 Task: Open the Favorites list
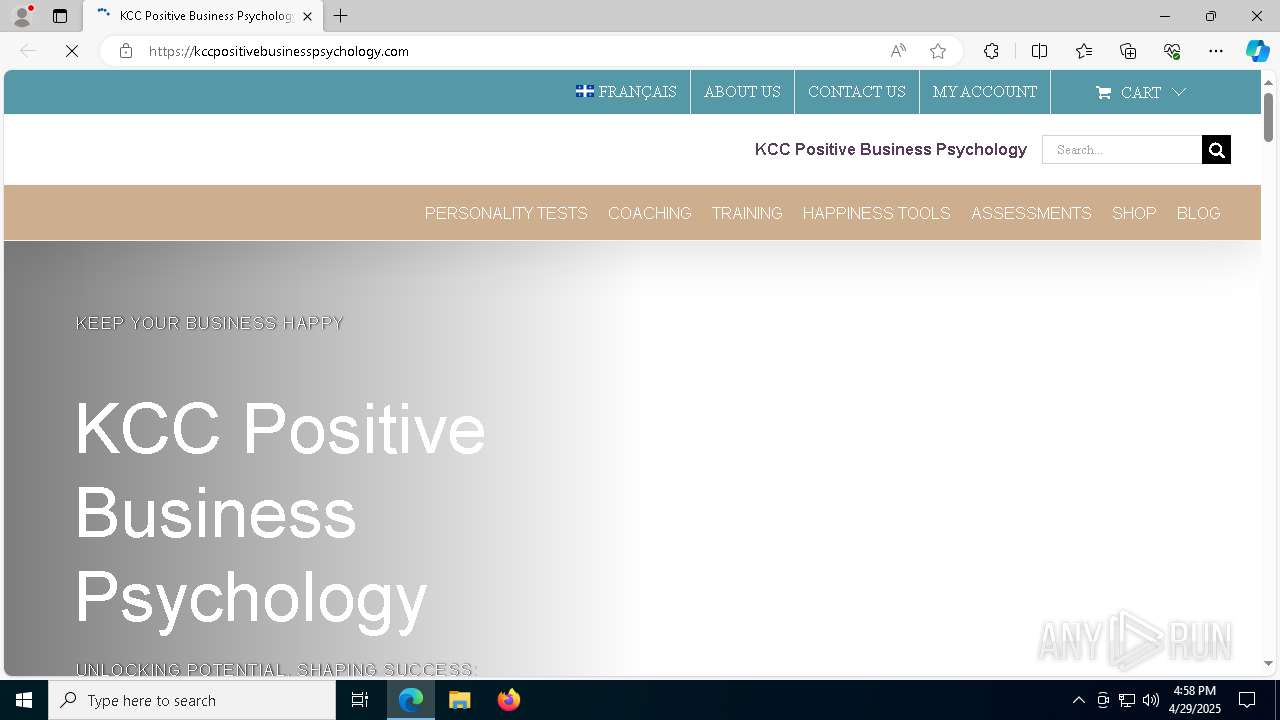point(1084,51)
